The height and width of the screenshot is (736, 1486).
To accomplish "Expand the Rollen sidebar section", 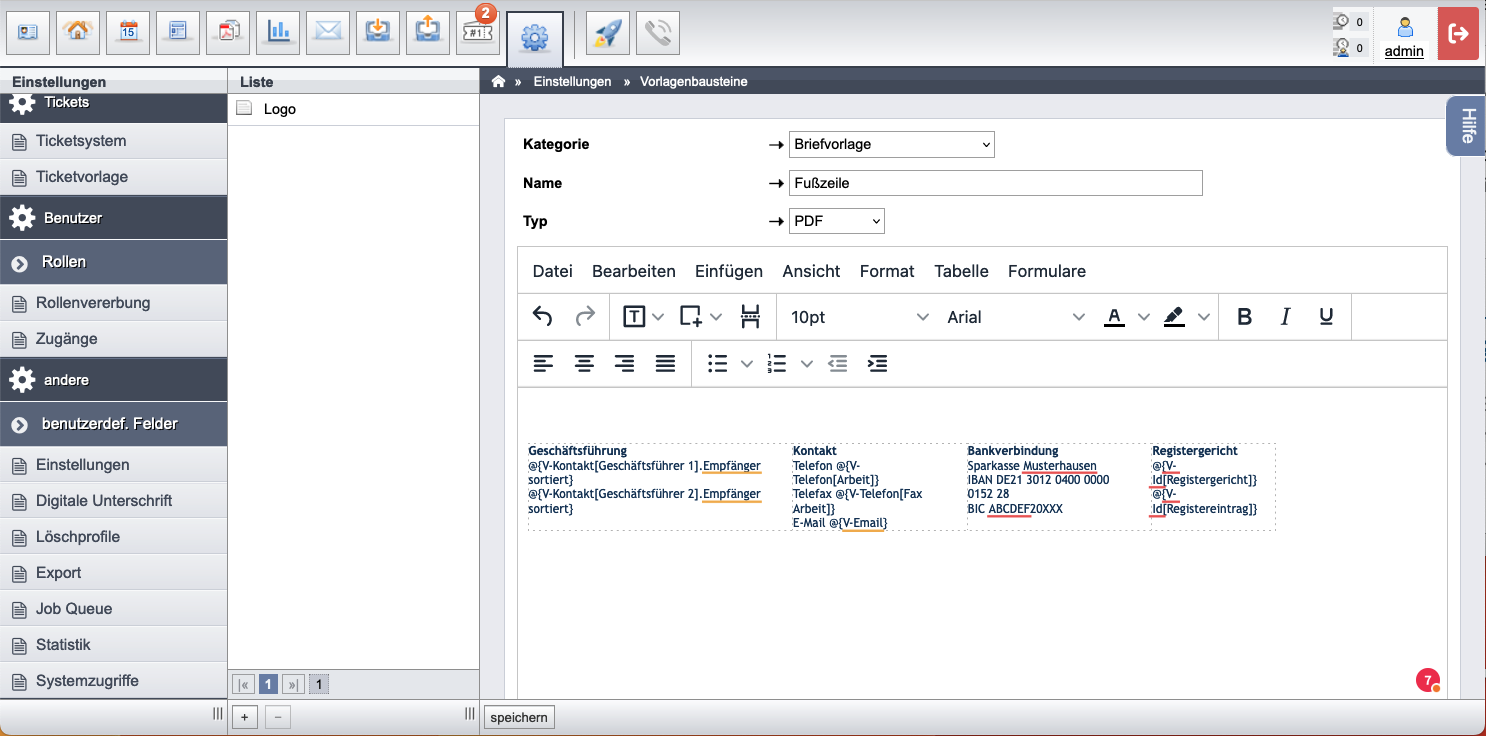I will click(113, 262).
